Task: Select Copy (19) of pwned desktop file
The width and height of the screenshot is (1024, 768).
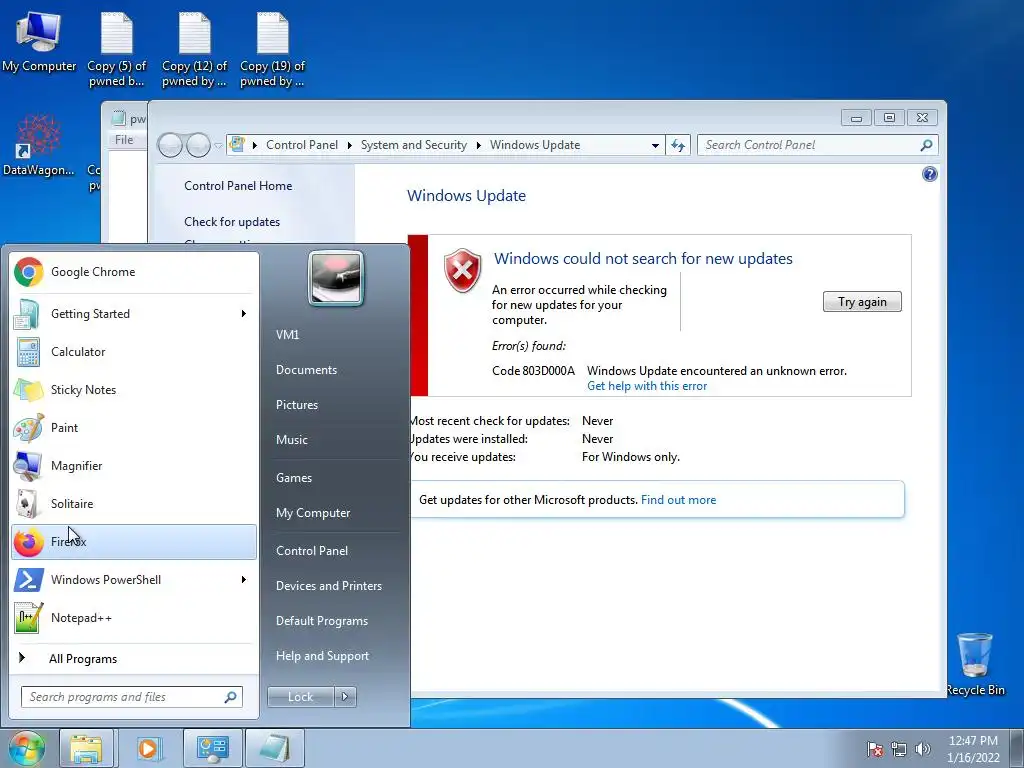Action: pyautogui.click(x=272, y=50)
